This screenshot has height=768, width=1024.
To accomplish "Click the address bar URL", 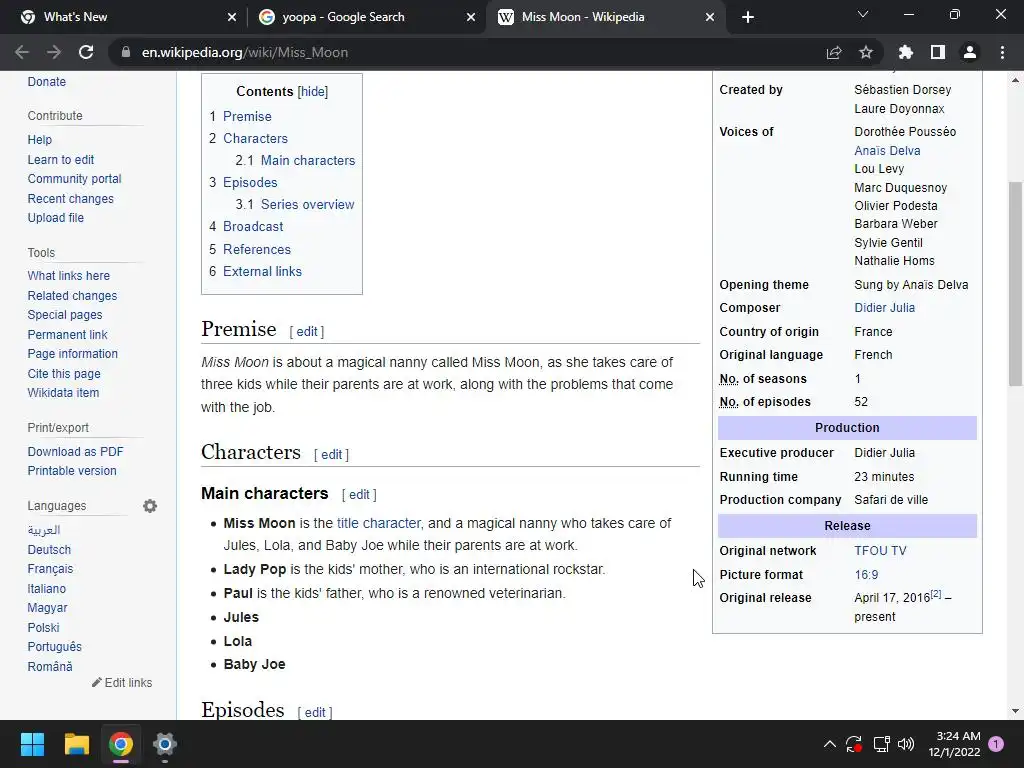I will tap(245, 52).
